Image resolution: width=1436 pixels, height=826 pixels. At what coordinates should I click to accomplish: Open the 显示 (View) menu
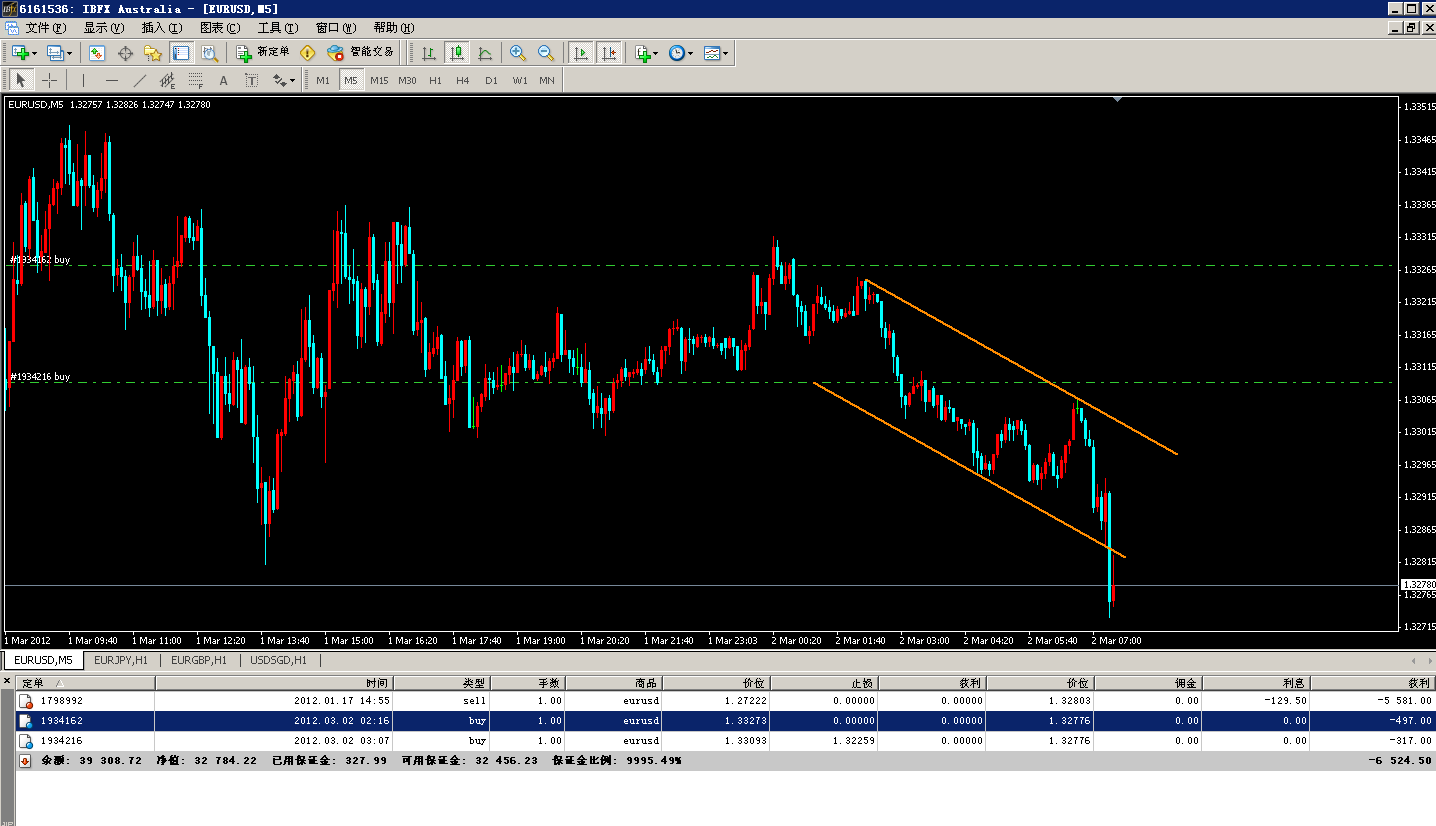[104, 28]
